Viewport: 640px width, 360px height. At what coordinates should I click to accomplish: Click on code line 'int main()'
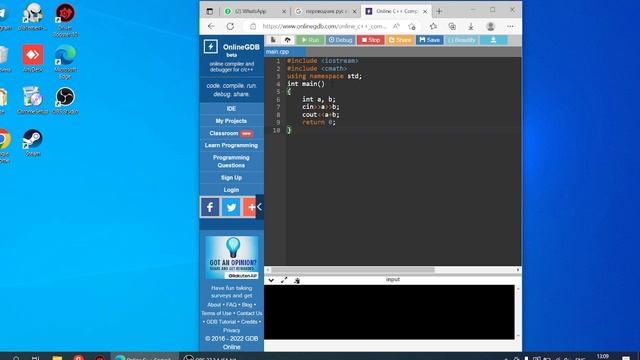[x=306, y=84]
